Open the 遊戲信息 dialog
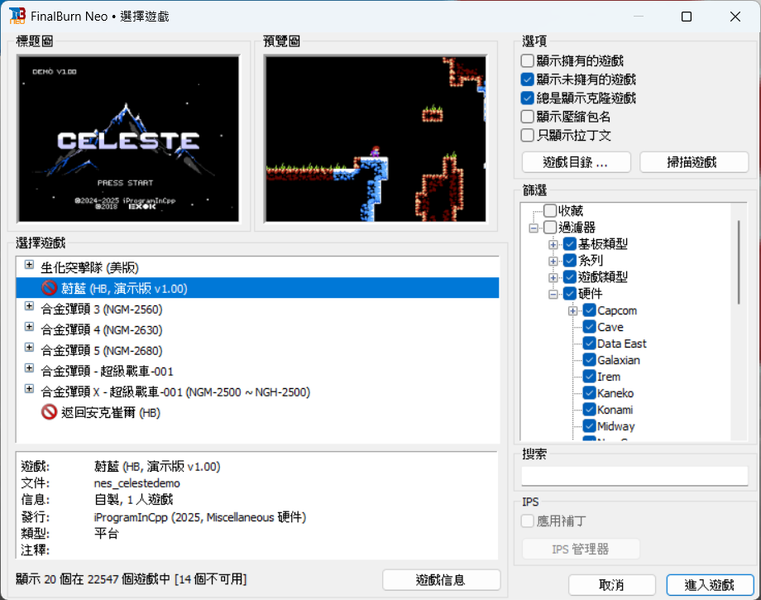Viewport: 761px width, 600px height. point(441,580)
